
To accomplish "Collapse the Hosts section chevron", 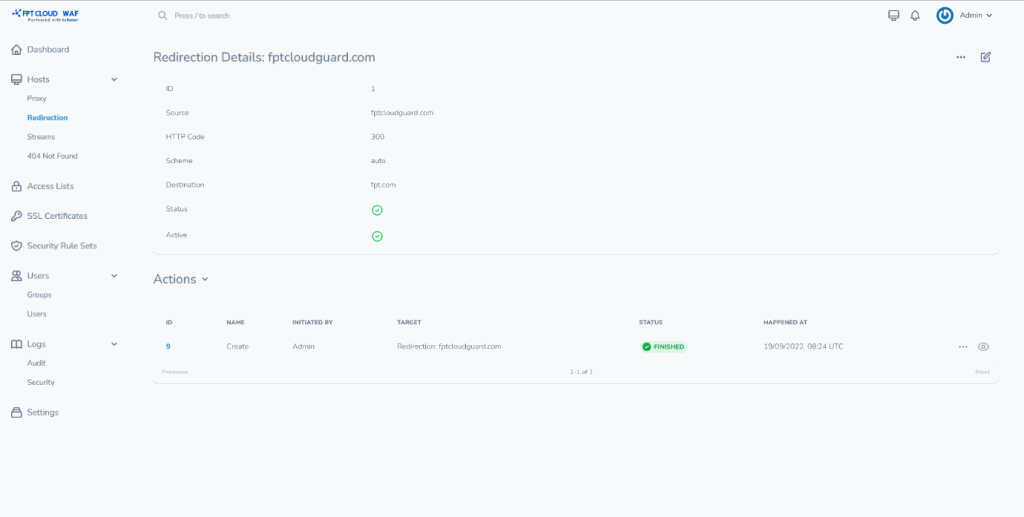I will click(x=114, y=80).
